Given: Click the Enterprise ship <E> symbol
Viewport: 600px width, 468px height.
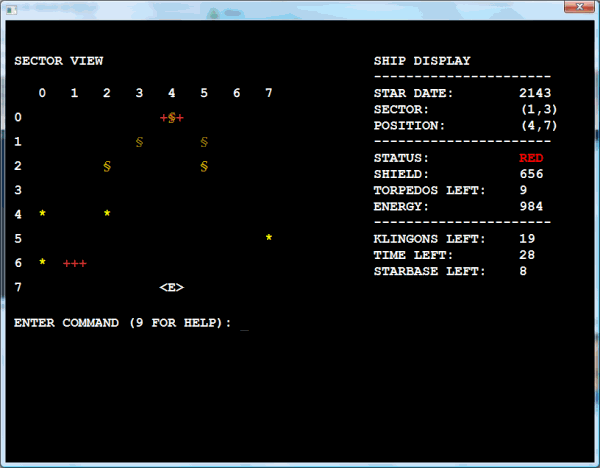Looking at the screenshot, I should 171,287.
